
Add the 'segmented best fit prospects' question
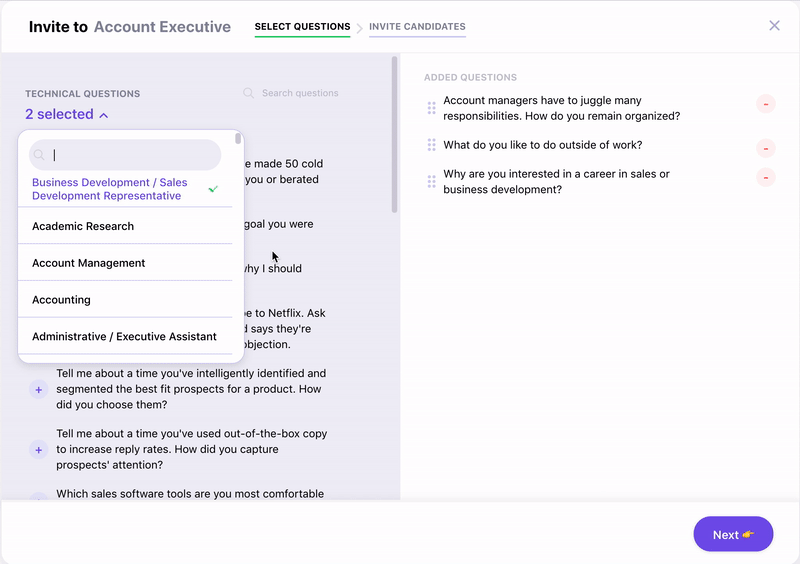pos(39,390)
